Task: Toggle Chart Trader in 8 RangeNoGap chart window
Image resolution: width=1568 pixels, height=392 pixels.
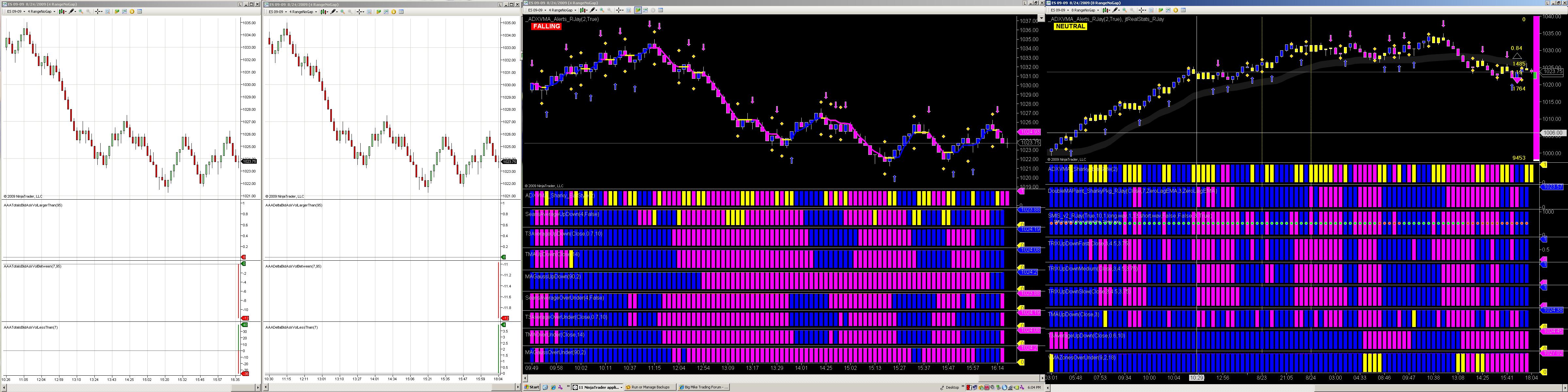Action: coord(1161,10)
